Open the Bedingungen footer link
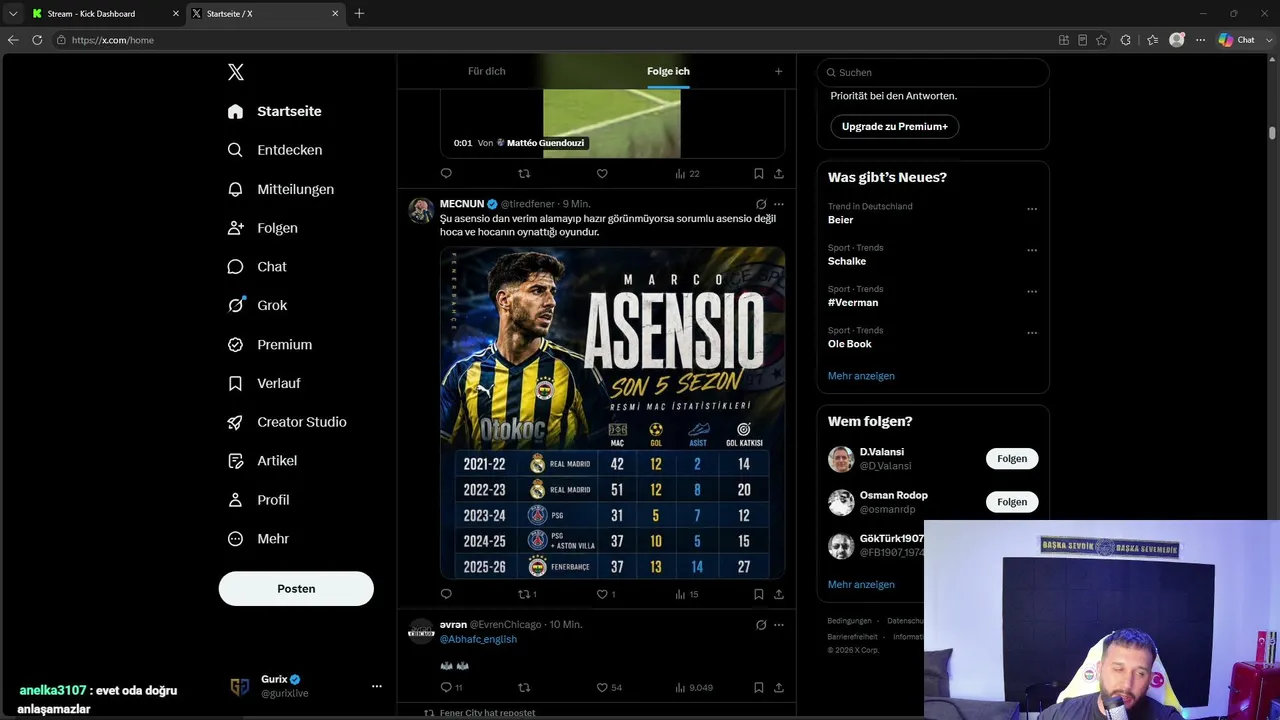This screenshot has height=720, width=1280. click(850, 621)
